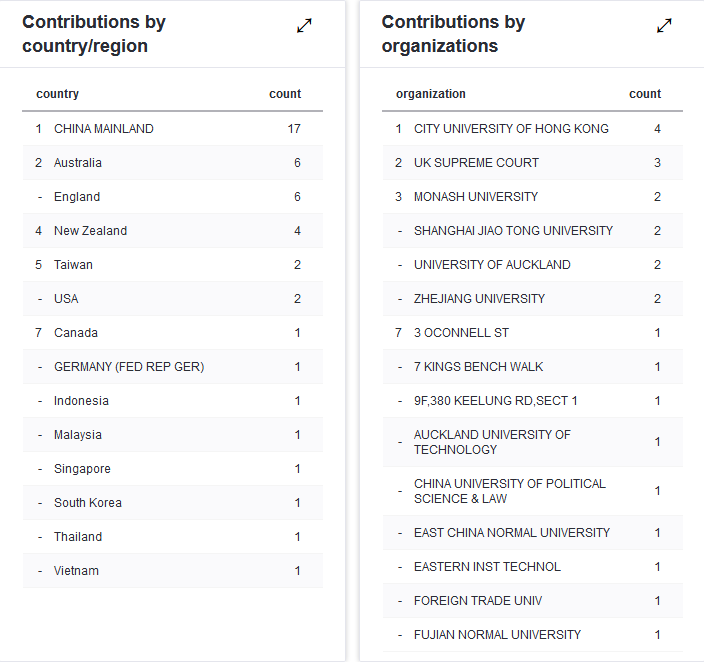Expand the Contributions by organizations panel
This screenshot has height=662, width=704.
click(x=664, y=26)
